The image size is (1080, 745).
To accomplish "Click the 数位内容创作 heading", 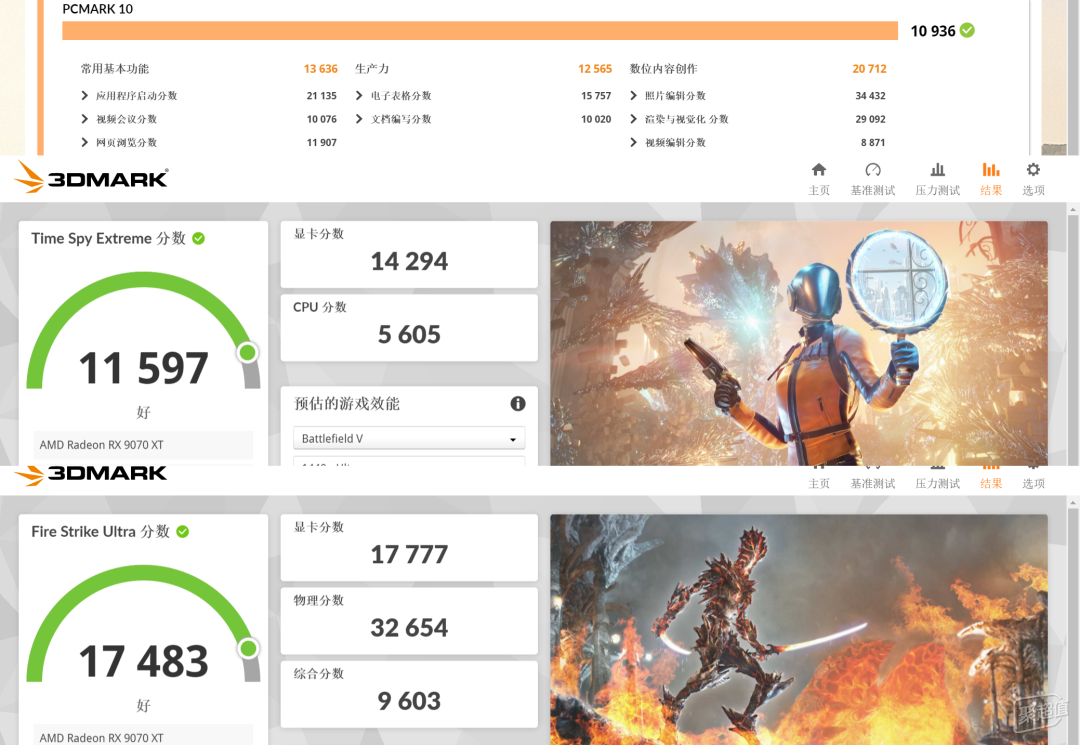I will click(663, 68).
